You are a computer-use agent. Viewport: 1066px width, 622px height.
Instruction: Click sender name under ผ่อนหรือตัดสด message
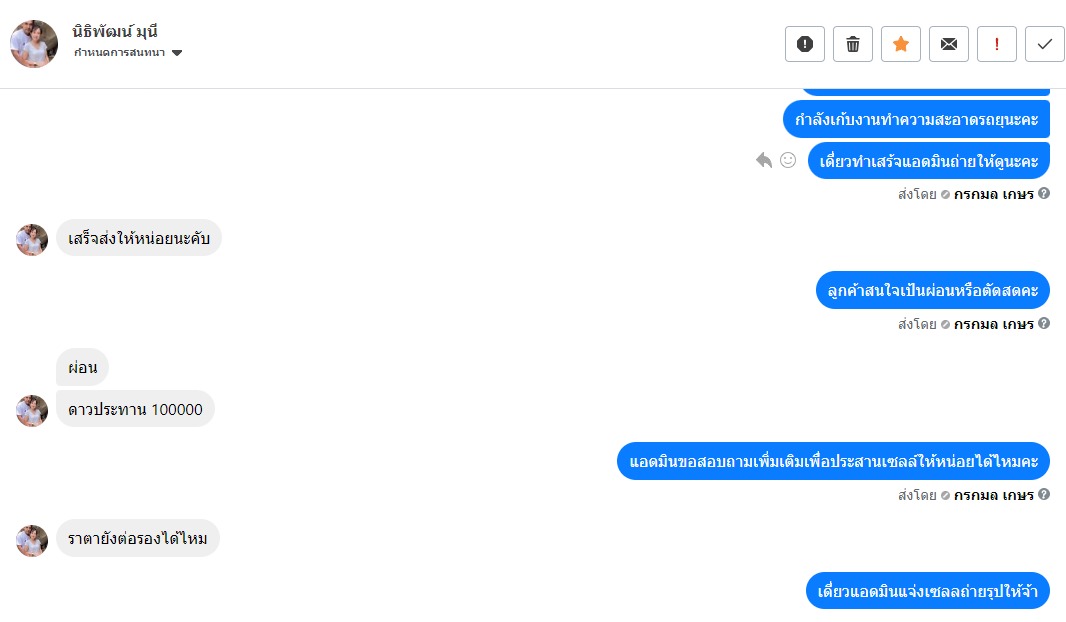point(993,324)
